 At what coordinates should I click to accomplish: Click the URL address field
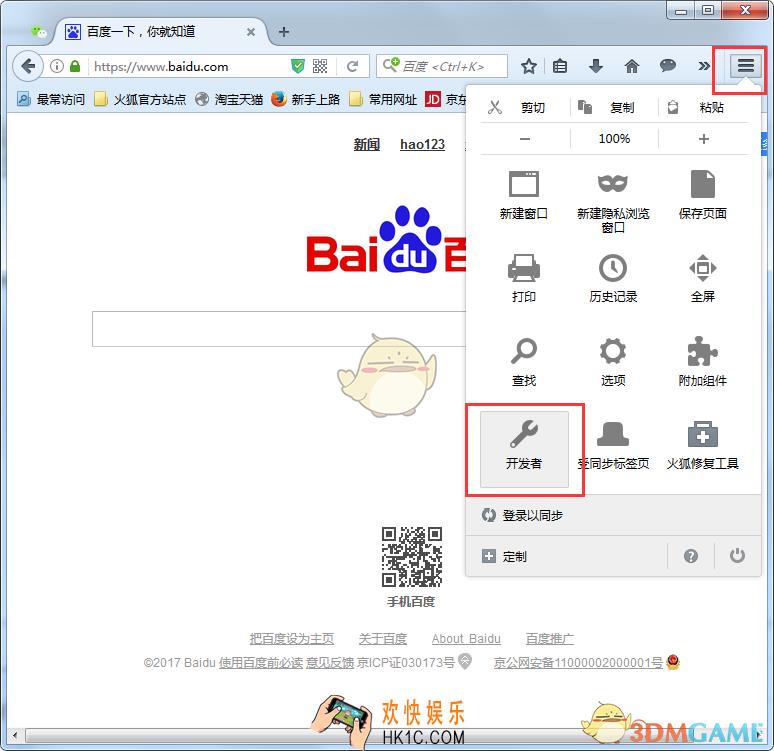coord(190,66)
